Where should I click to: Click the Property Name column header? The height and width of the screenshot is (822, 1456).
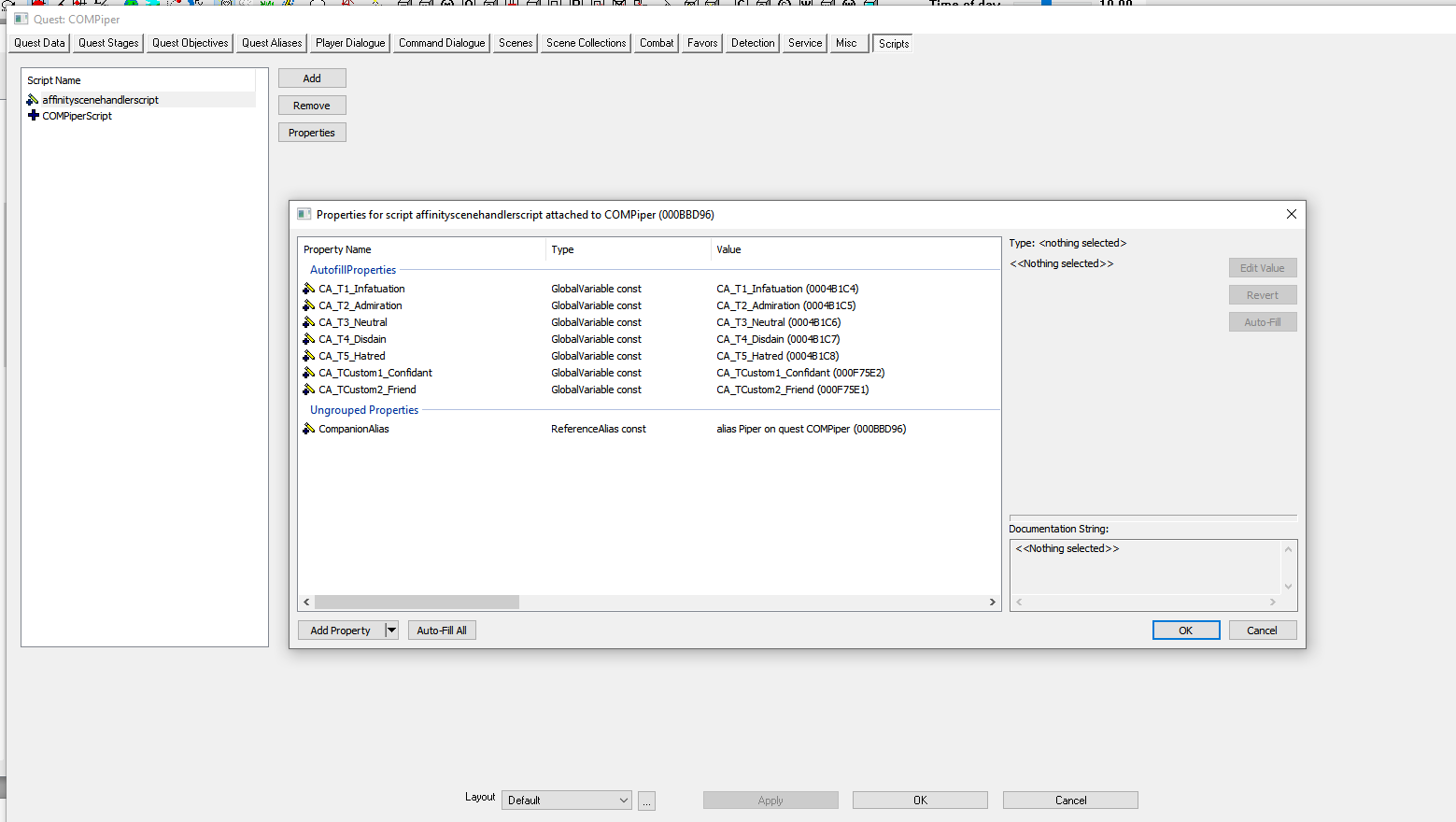422,249
